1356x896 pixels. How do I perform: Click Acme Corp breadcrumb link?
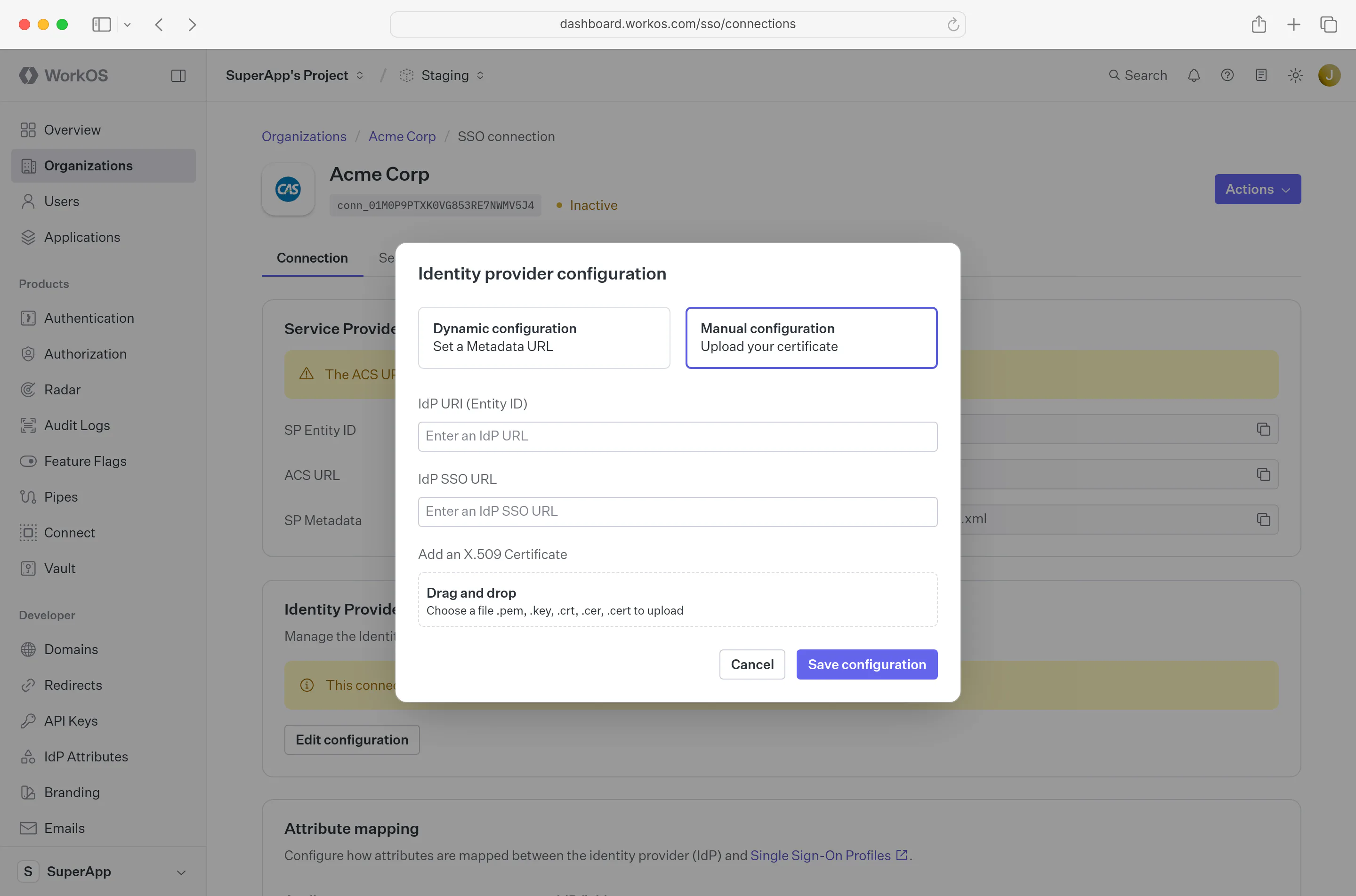pyautogui.click(x=402, y=136)
